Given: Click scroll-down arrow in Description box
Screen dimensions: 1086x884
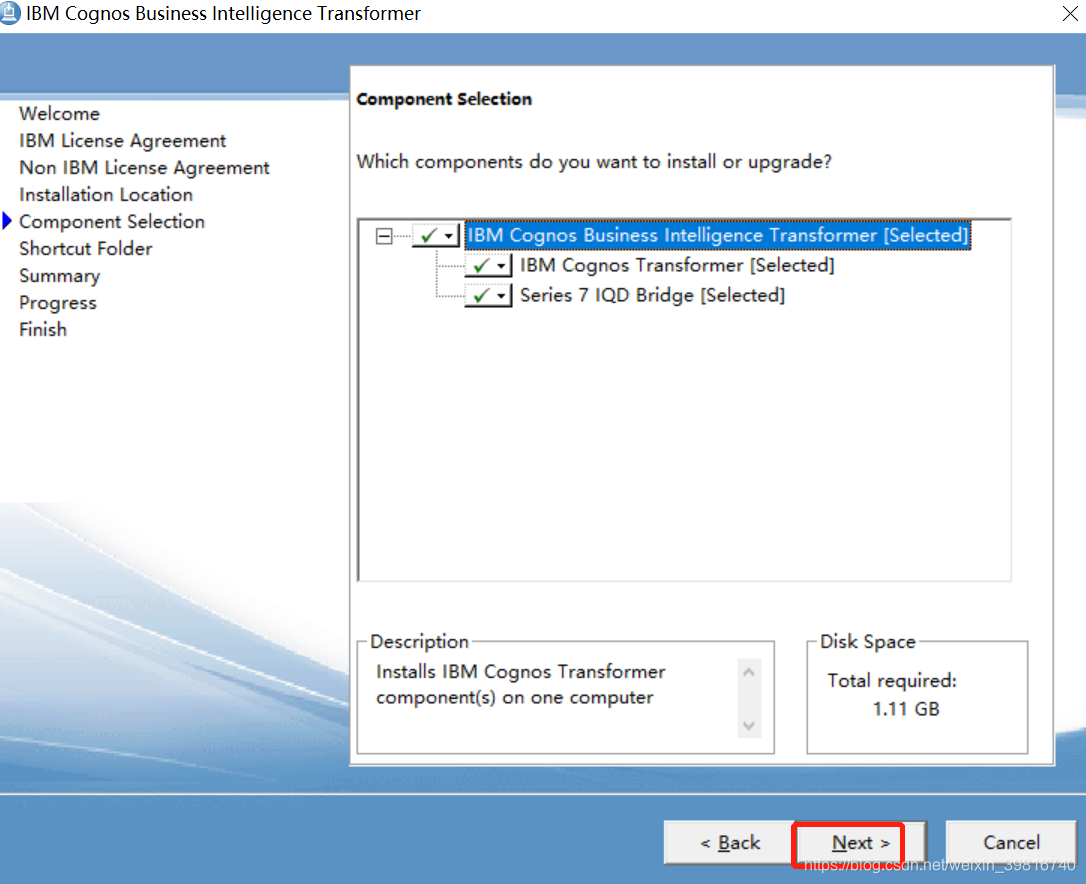Looking at the screenshot, I should [x=749, y=725].
